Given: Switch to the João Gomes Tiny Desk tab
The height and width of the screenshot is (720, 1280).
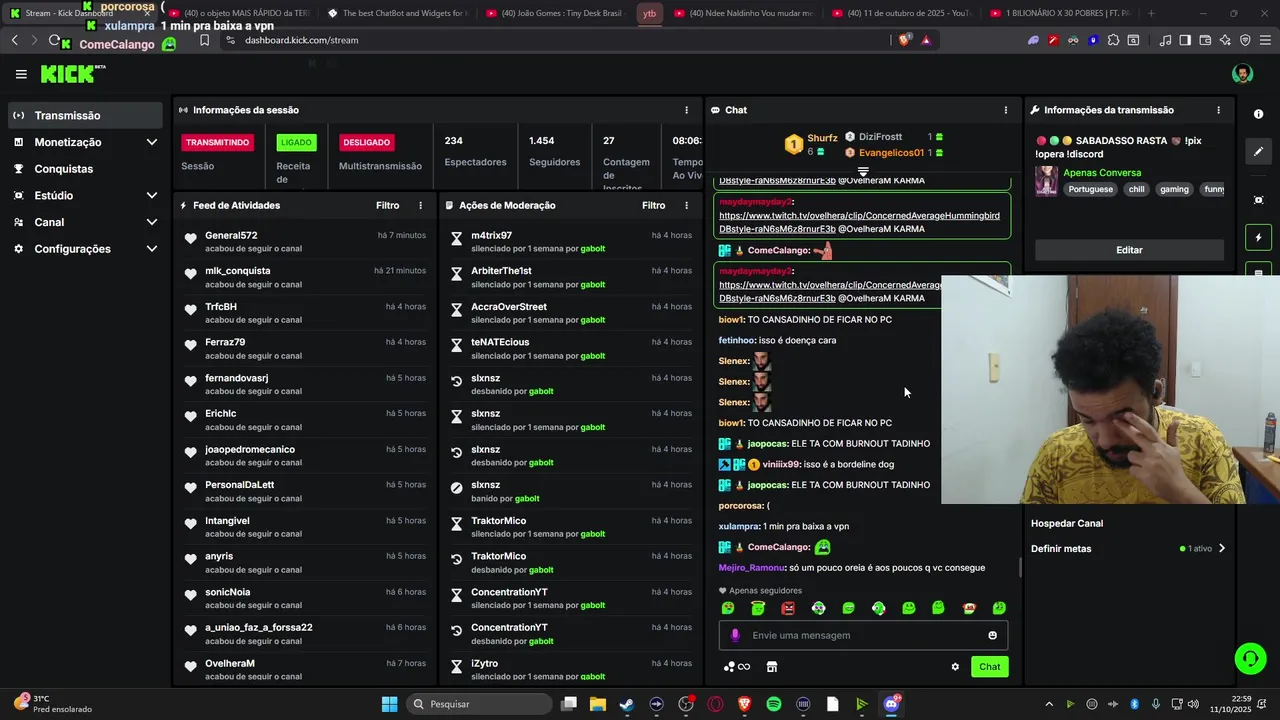Looking at the screenshot, I should coord(555,13).
